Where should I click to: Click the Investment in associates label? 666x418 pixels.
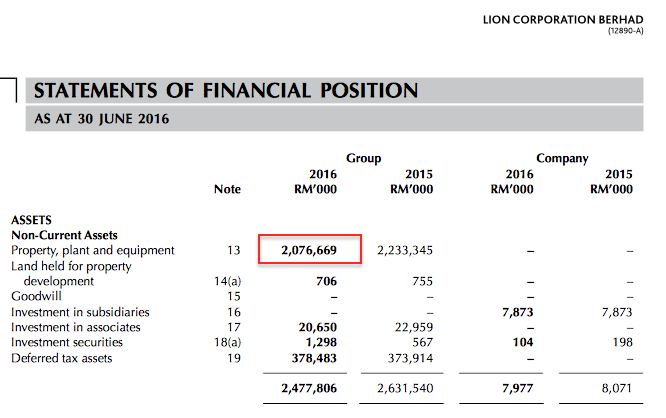(76, 327)
